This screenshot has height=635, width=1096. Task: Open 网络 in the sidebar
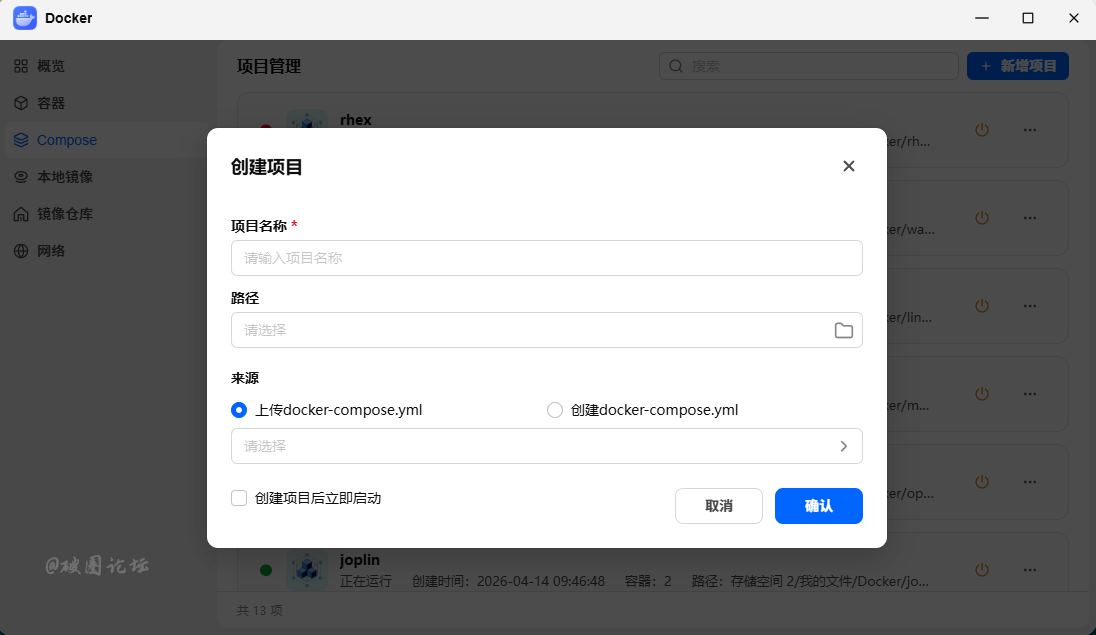click(108, 251)
